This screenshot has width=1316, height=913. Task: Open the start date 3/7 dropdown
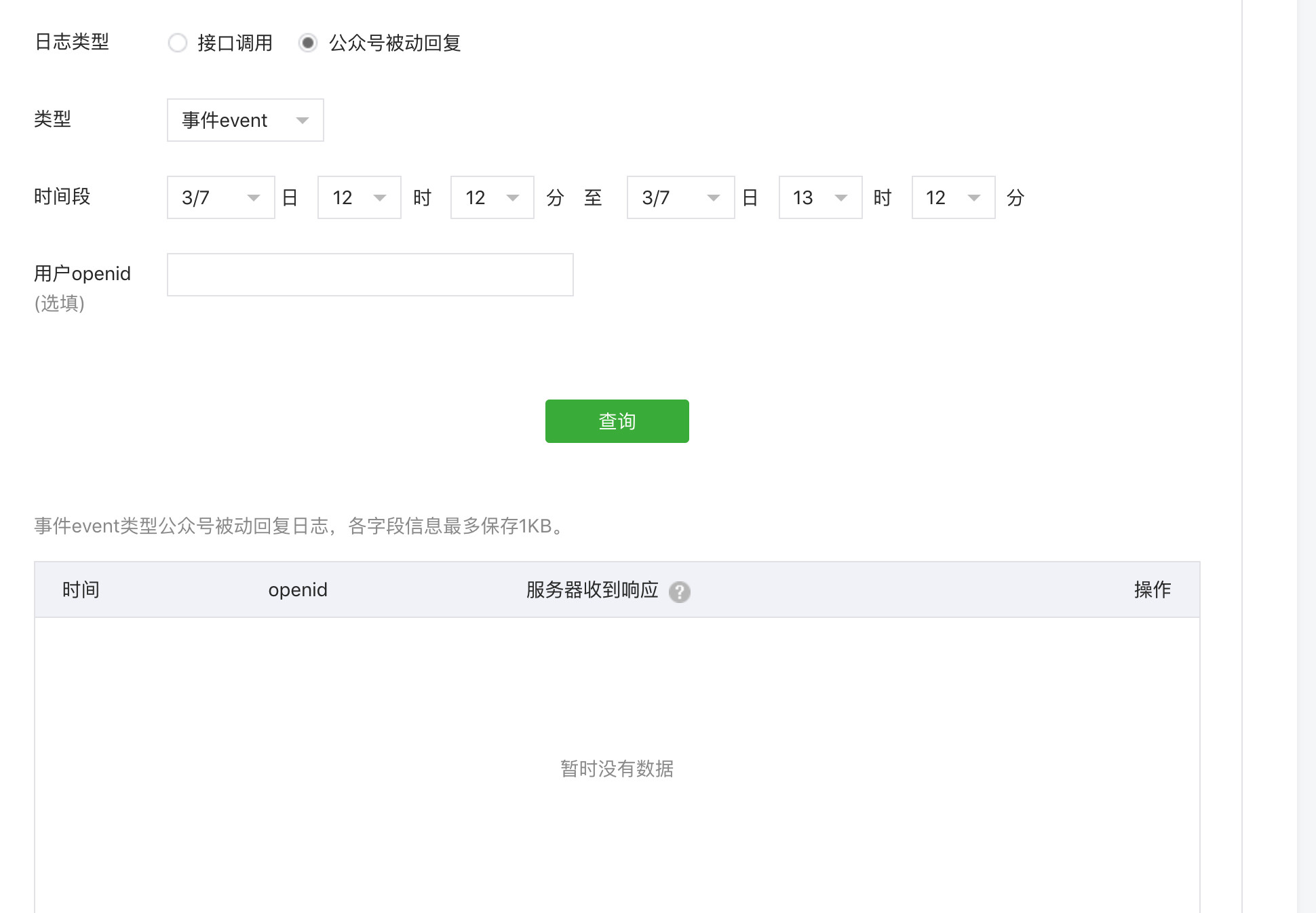point(220,197)
